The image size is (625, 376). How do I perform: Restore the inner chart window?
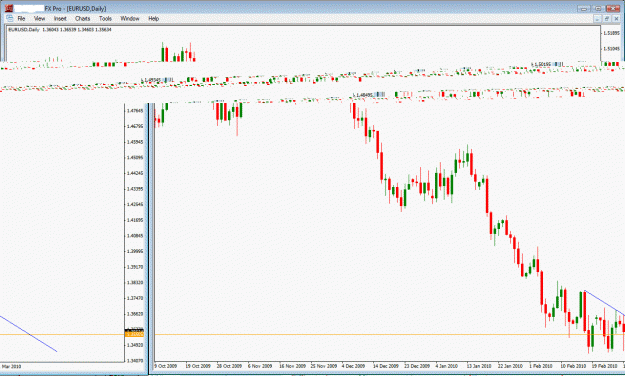(607, 19)
